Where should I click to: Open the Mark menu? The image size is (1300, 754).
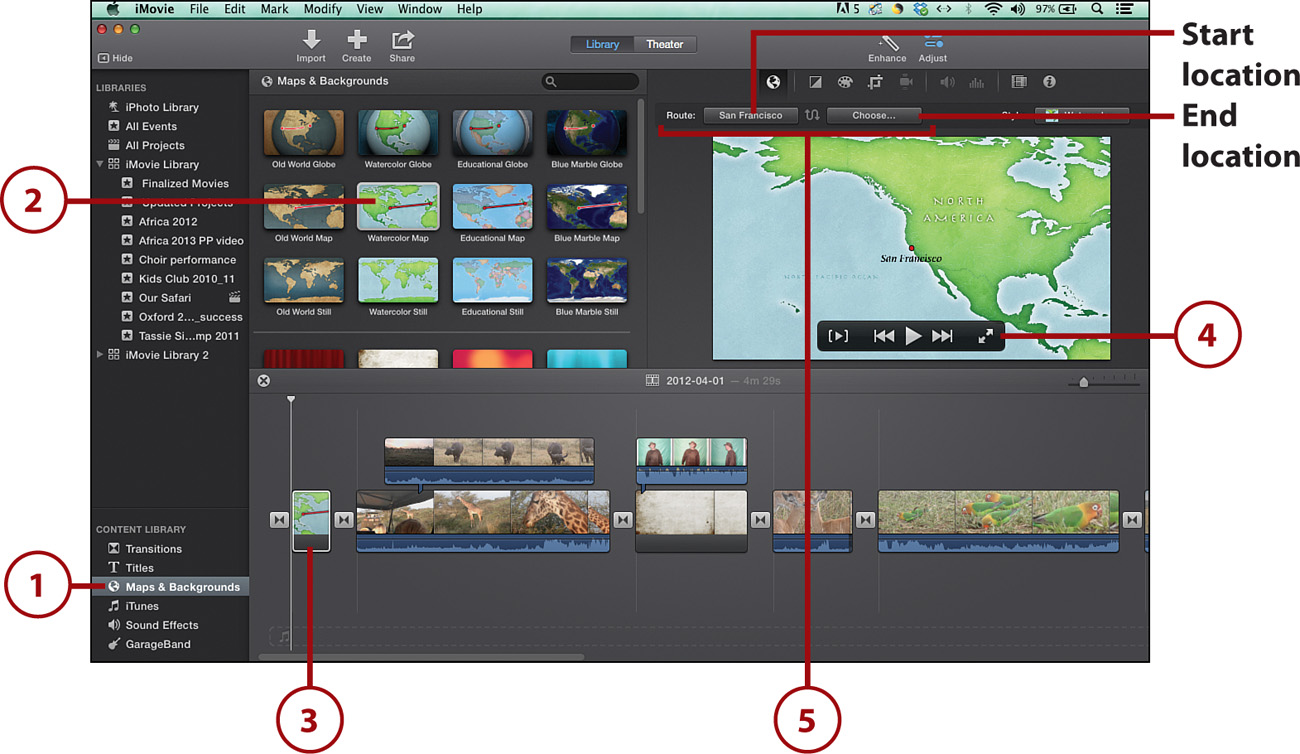tap(274, 9)
